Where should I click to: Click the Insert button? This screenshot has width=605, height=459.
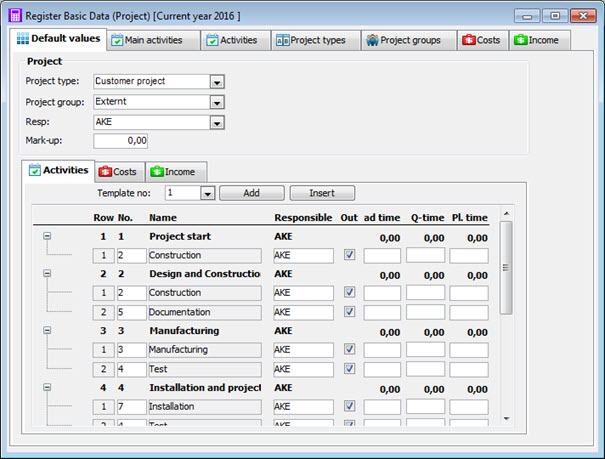322,193
